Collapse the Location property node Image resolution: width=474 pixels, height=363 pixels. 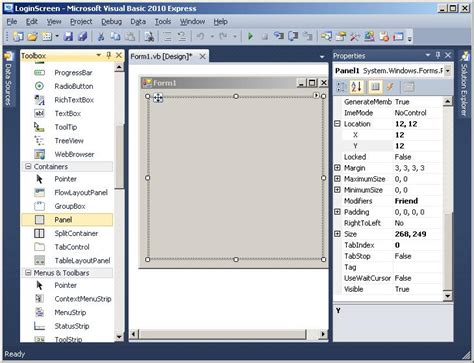(337, 124)
